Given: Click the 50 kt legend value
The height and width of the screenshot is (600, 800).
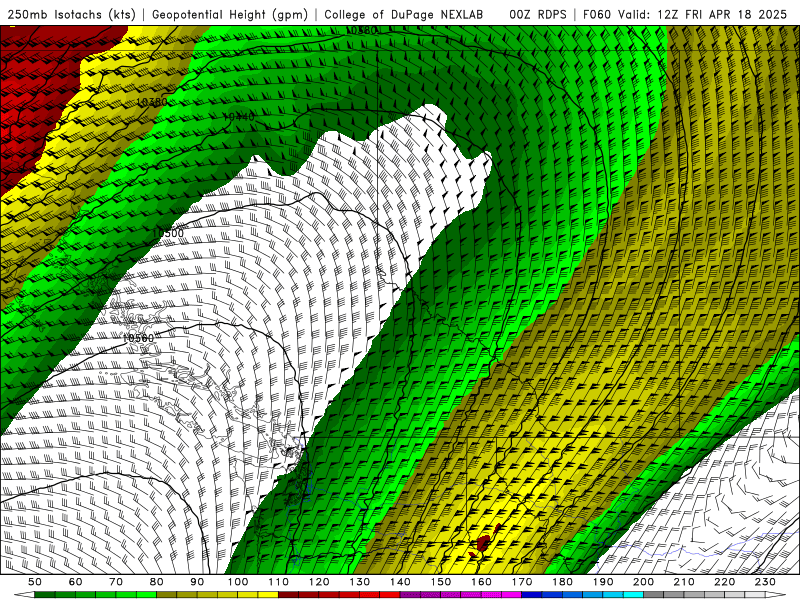Looking at the screenshot, I should click(34, 582).
